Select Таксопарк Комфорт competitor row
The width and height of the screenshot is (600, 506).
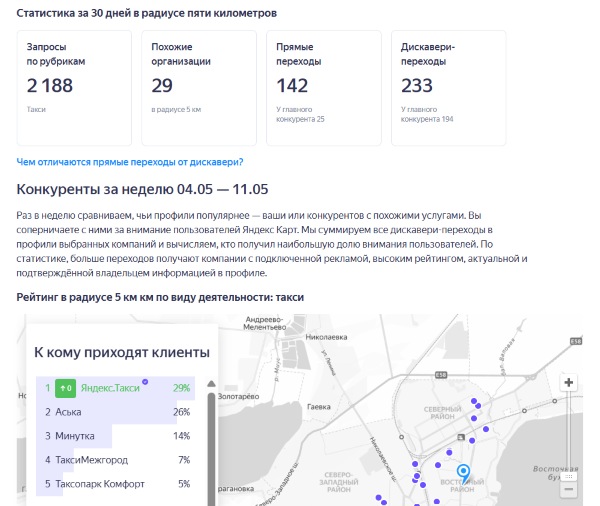pos(116,484)
